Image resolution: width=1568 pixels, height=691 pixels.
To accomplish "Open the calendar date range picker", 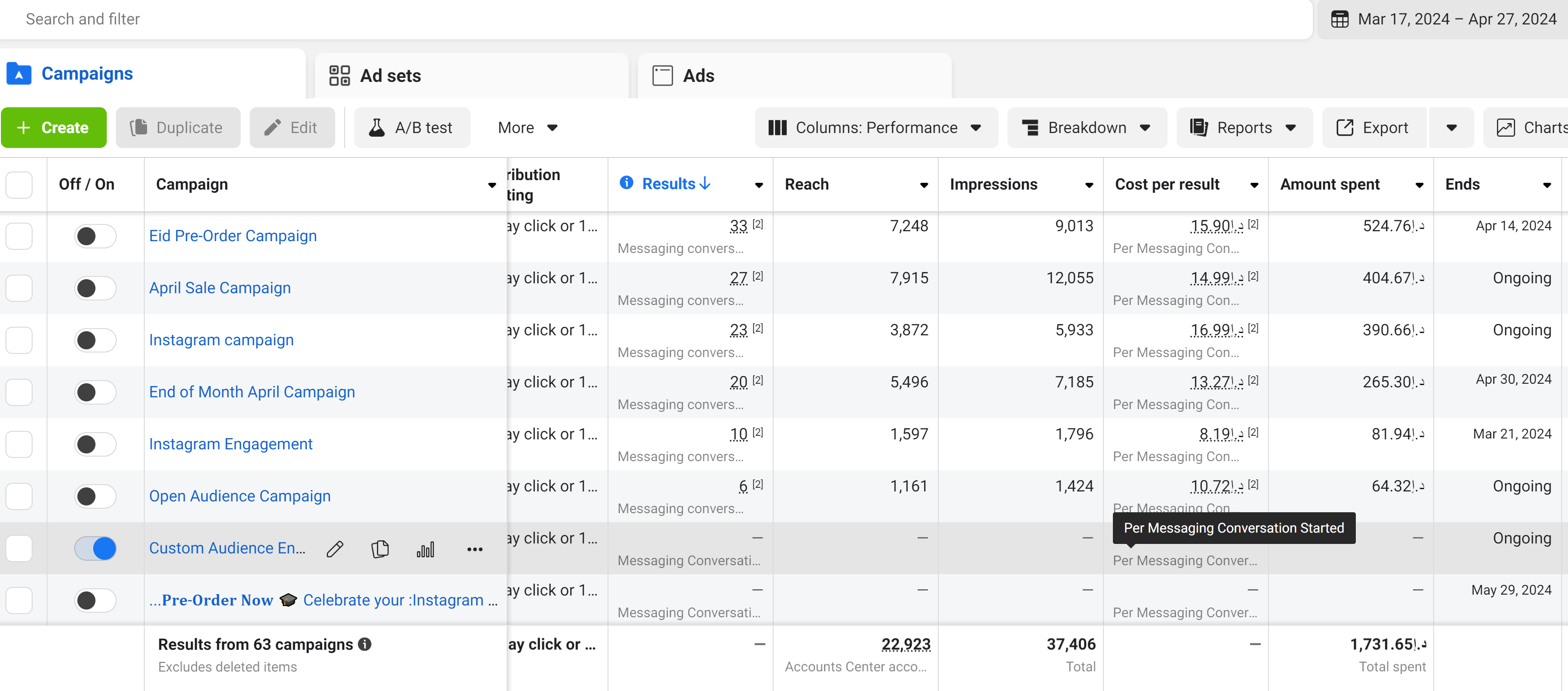I will [1443, 19].
